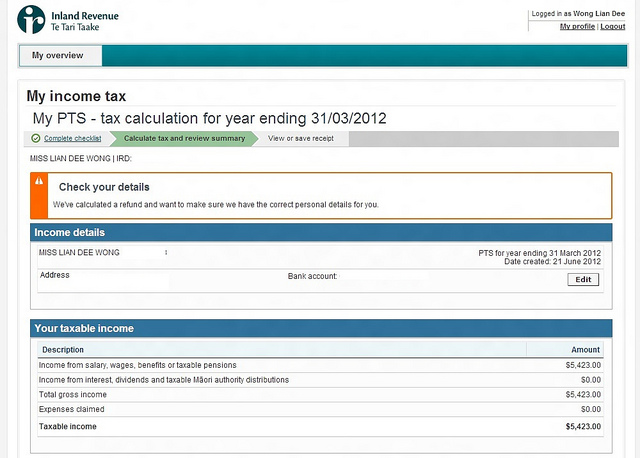Open the My profile link
Screen dimensions: 640x458
coord(577,26)
